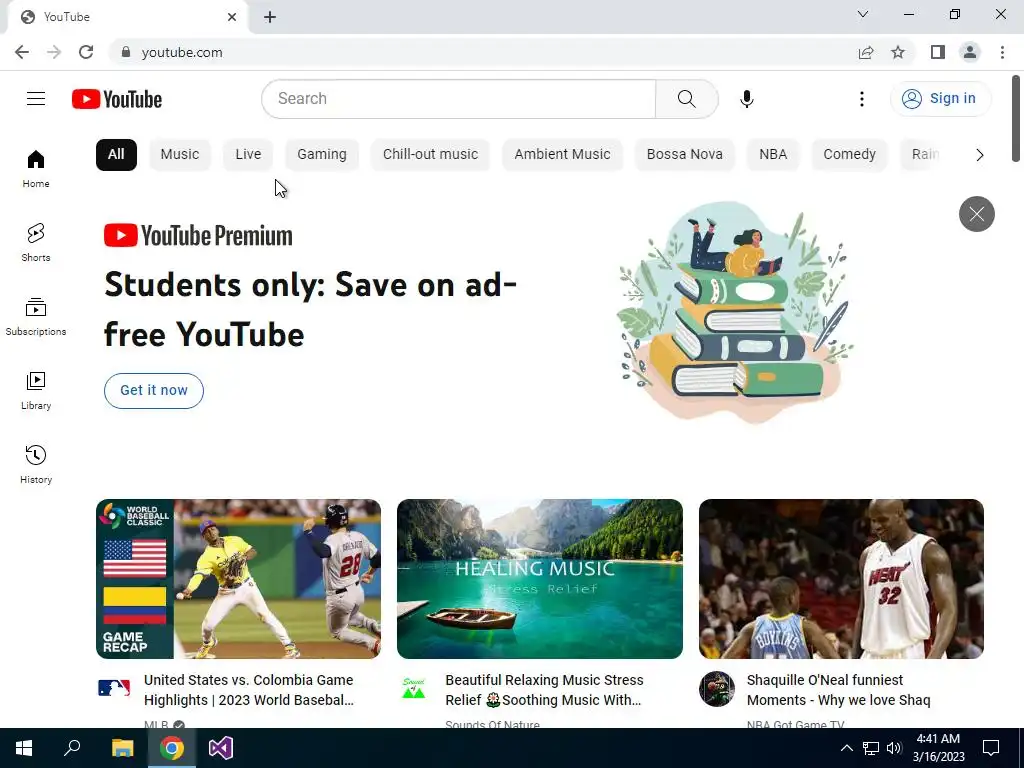Open Shaq Heat jersey thumbnail
The width and height of the screenshot is (1024, 768).
click(x=841, y=579)
